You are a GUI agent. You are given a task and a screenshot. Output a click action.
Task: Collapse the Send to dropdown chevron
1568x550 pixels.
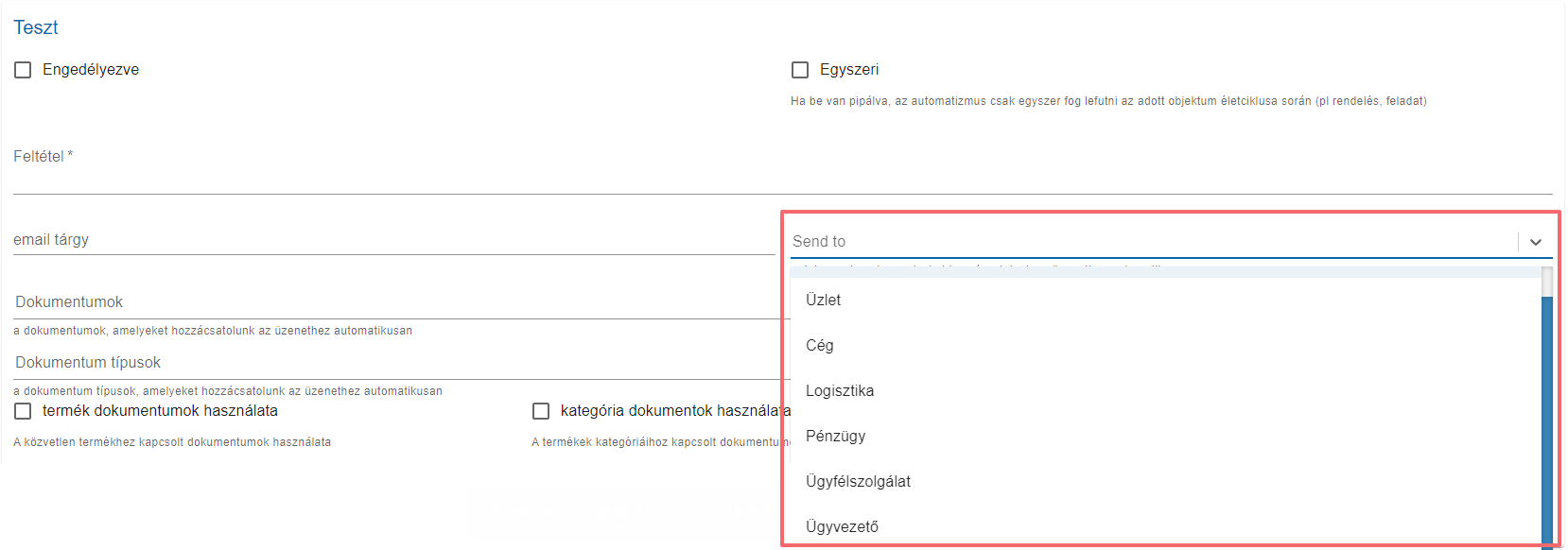tap(1536, 242)
